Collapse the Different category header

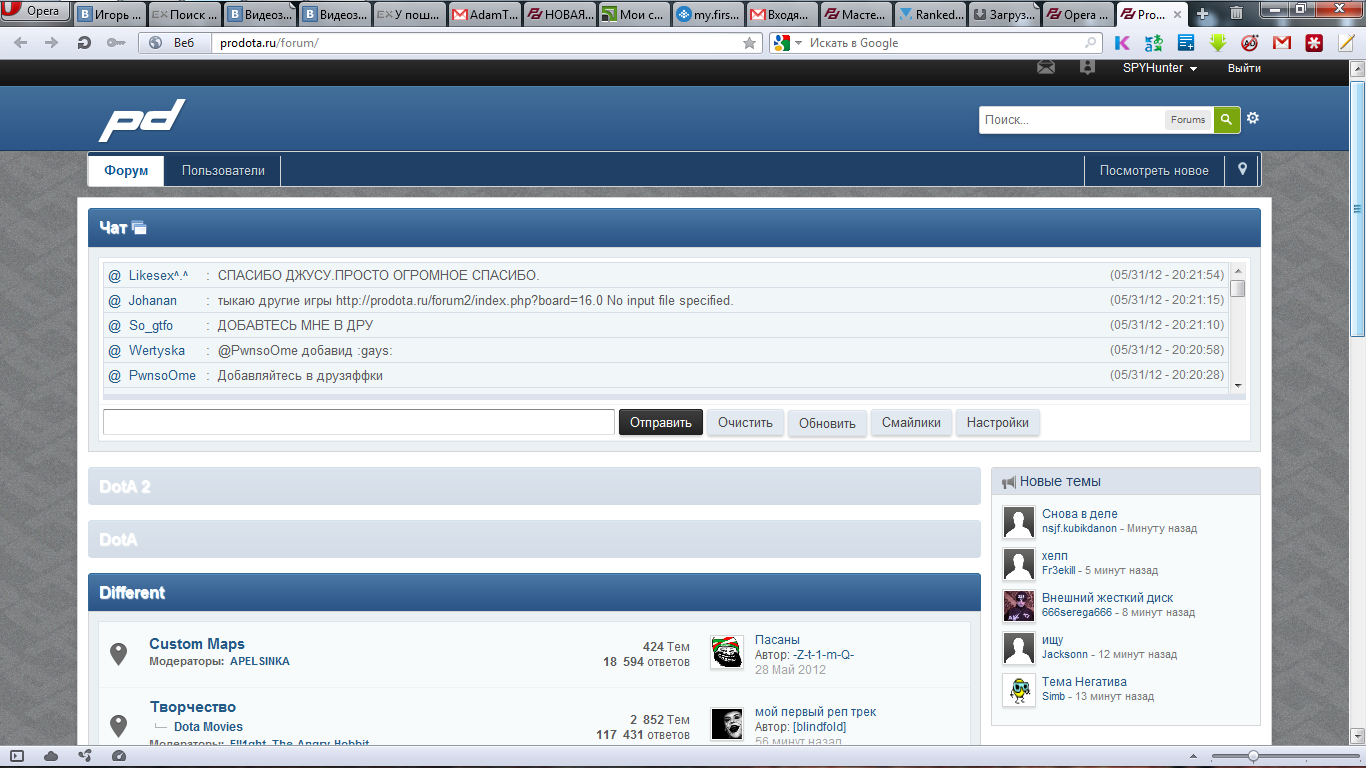click(534, 592)
